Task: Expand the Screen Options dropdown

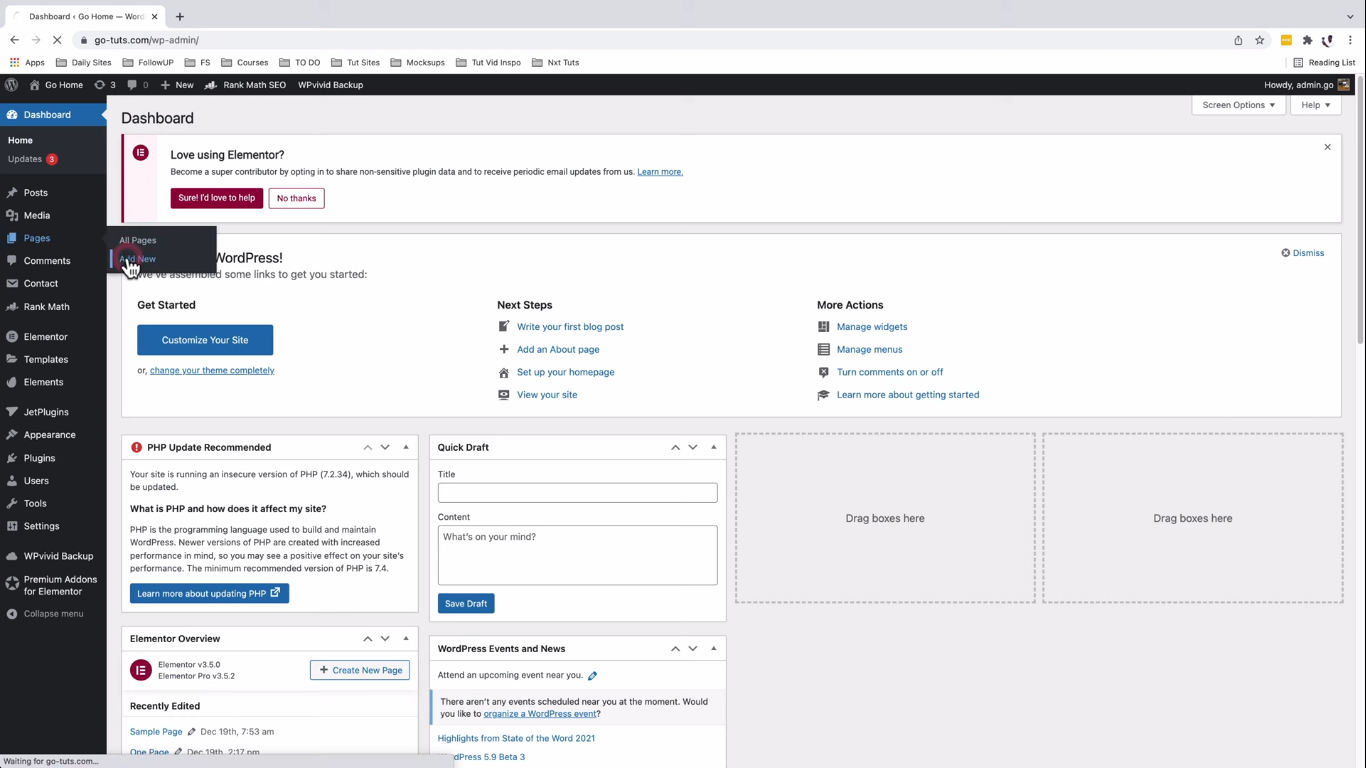Action: coord(1238,105)
